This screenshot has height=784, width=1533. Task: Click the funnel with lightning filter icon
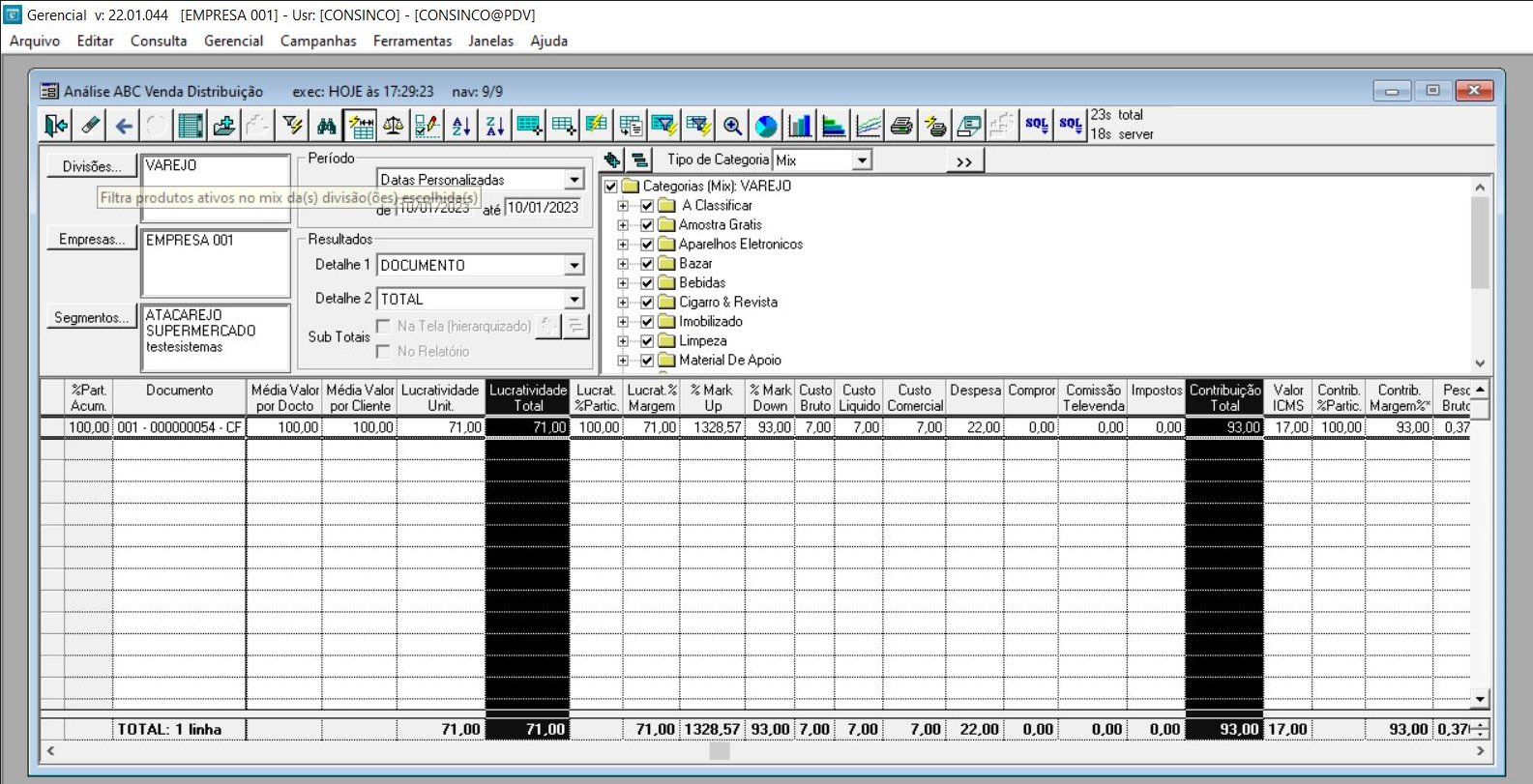(x=292, y=125)
